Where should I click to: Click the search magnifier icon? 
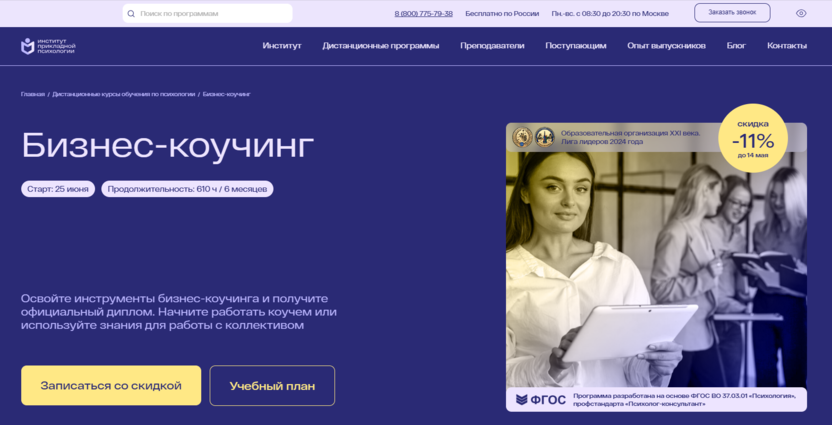131,14
